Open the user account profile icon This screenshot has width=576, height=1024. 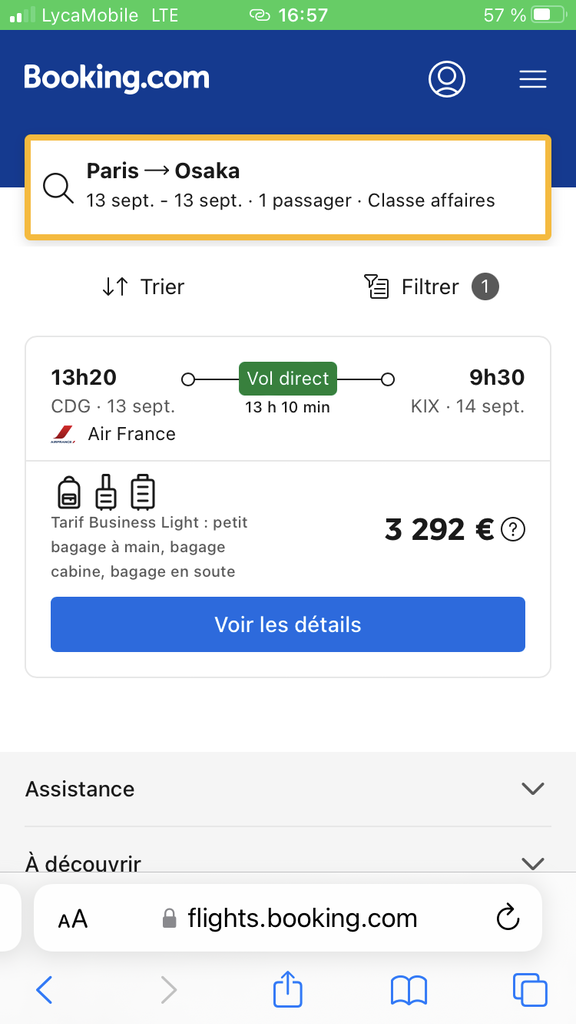tap(447, 80)
